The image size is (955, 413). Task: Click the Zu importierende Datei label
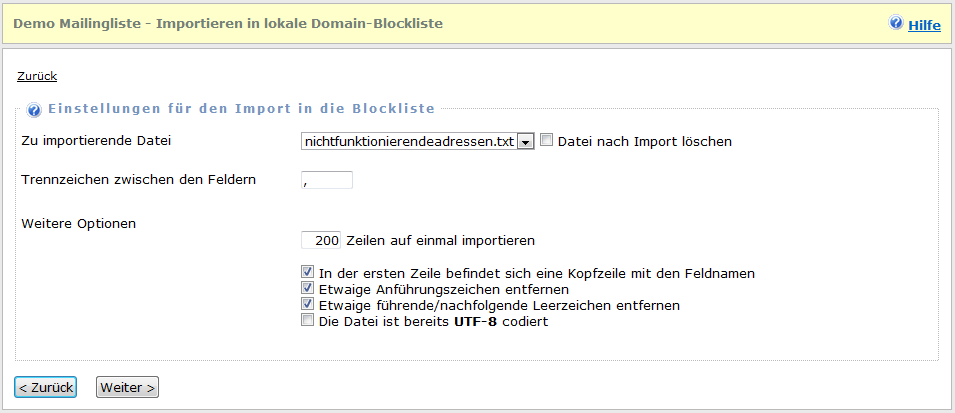[96, 141]
